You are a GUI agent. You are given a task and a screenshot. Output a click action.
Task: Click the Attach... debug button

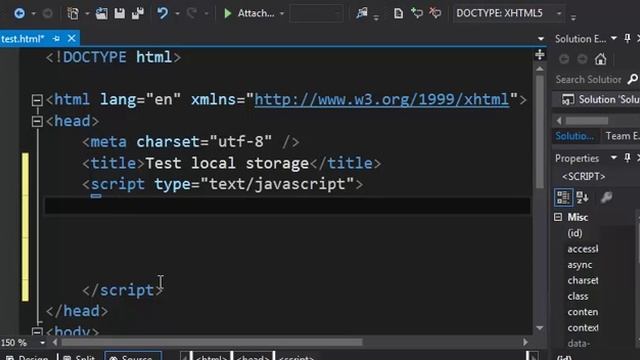coord(249,13)
